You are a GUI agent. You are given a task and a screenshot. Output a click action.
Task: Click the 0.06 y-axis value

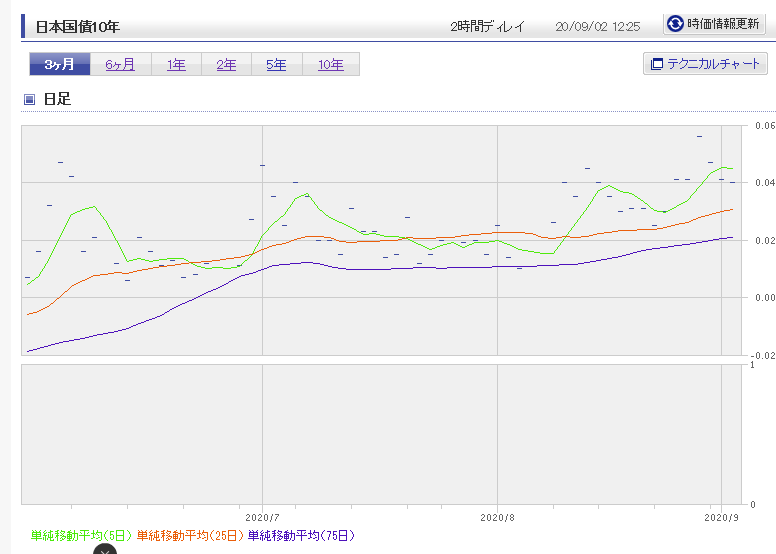click(765, 126)
